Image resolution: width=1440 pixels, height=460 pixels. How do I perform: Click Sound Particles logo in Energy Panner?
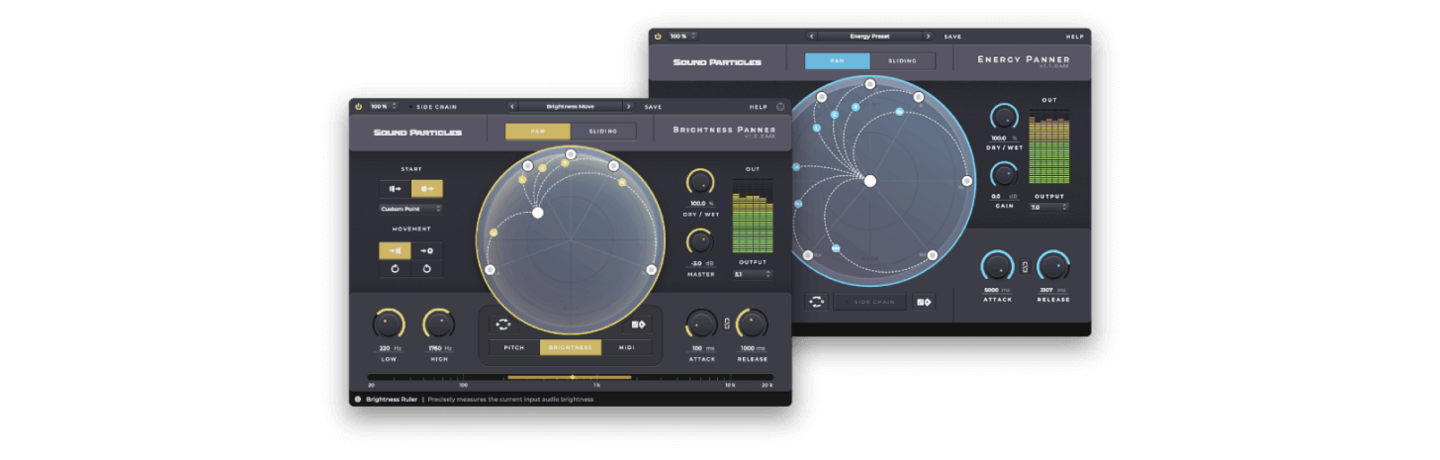(717, 62)
